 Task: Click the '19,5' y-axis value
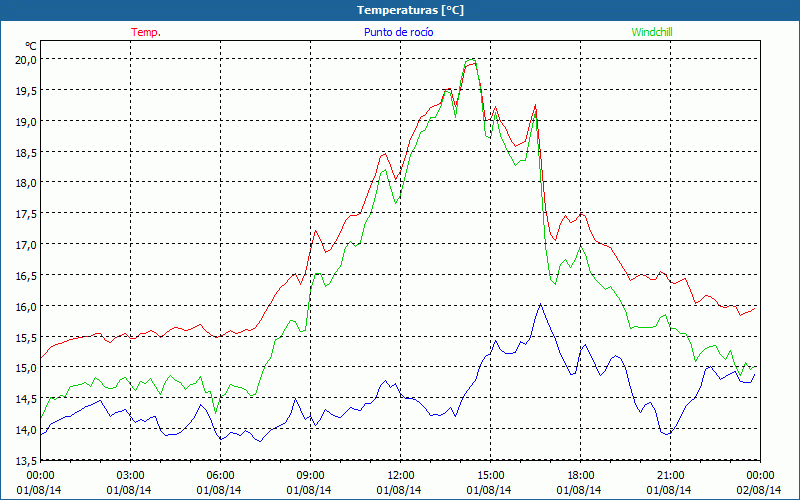click(27, 90)
